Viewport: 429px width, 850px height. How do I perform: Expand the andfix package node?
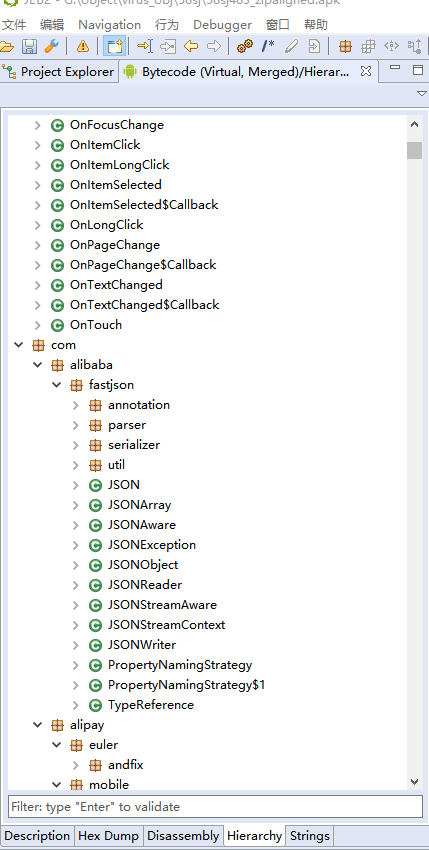click(75, 765)
